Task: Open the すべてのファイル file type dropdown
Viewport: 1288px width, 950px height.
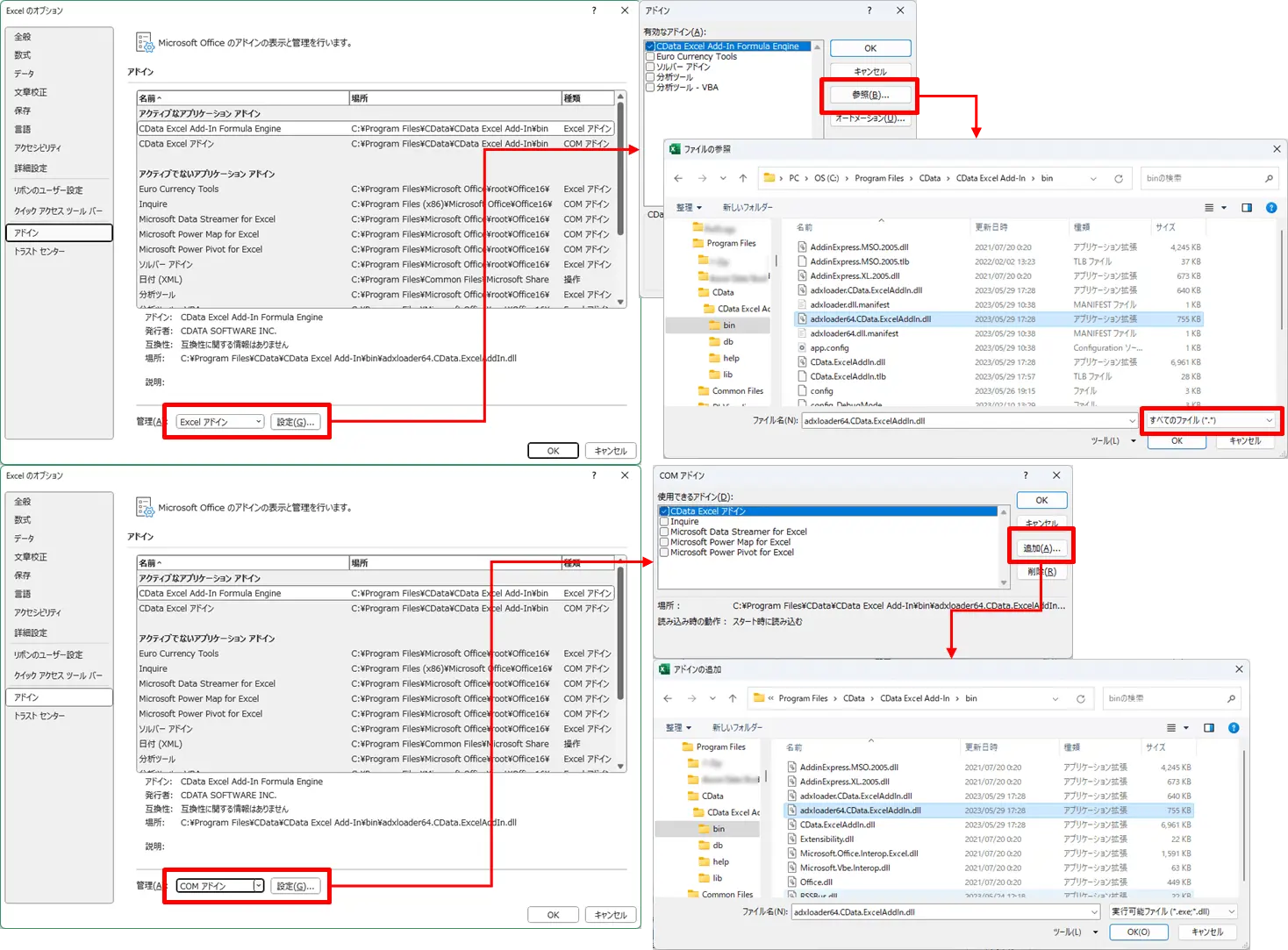Action: coord(1211,421)
